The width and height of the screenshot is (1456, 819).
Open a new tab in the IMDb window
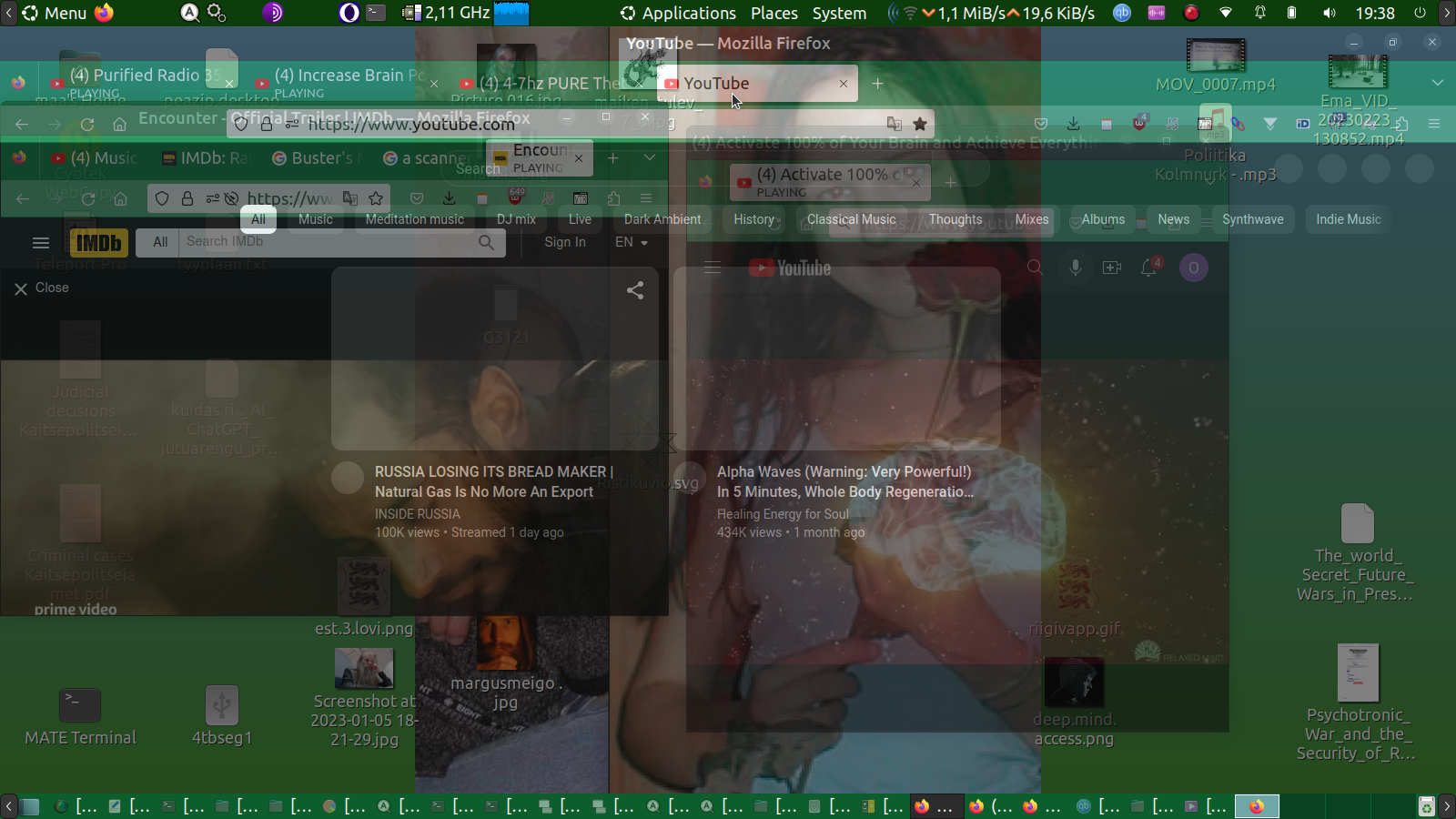pos(613,158)
